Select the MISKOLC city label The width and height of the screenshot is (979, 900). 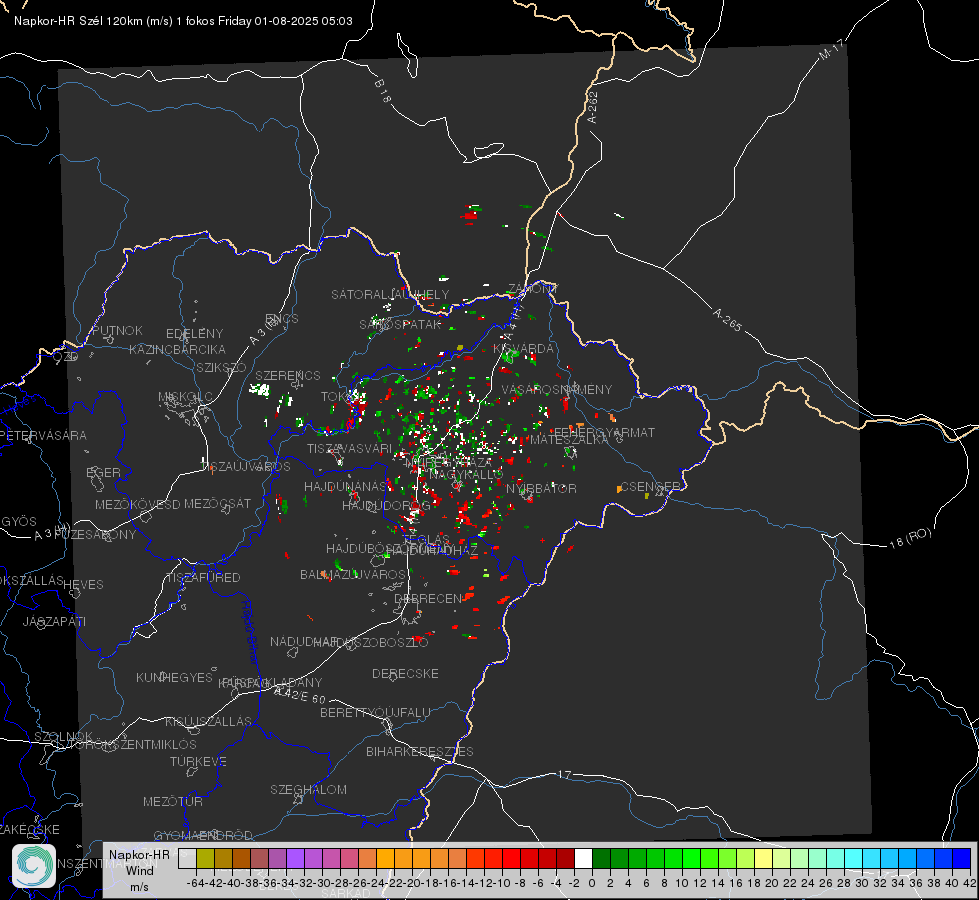click(x=185, y=397)
